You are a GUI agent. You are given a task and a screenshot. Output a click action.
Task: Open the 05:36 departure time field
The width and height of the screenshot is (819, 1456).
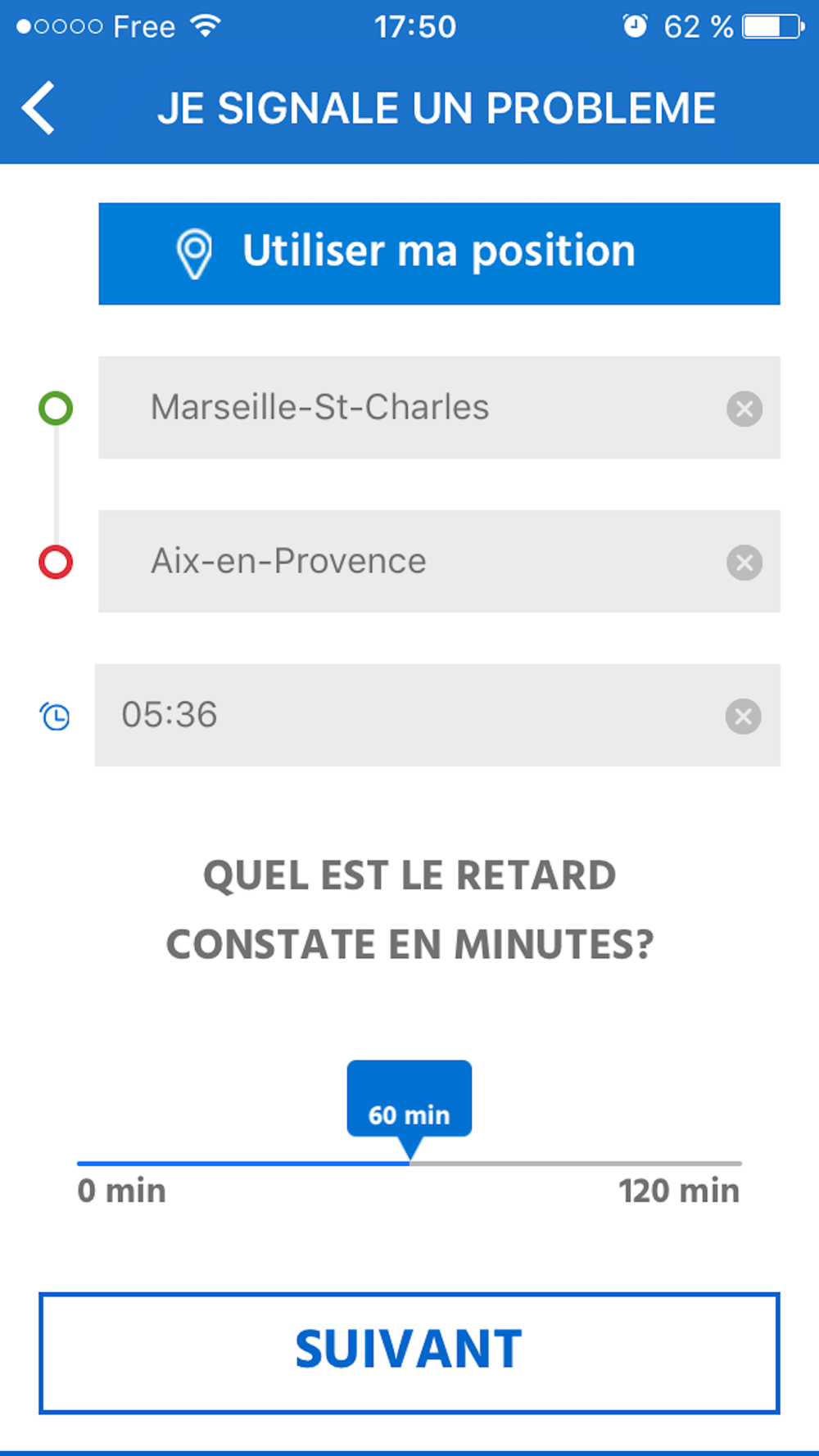click(437, 716)
